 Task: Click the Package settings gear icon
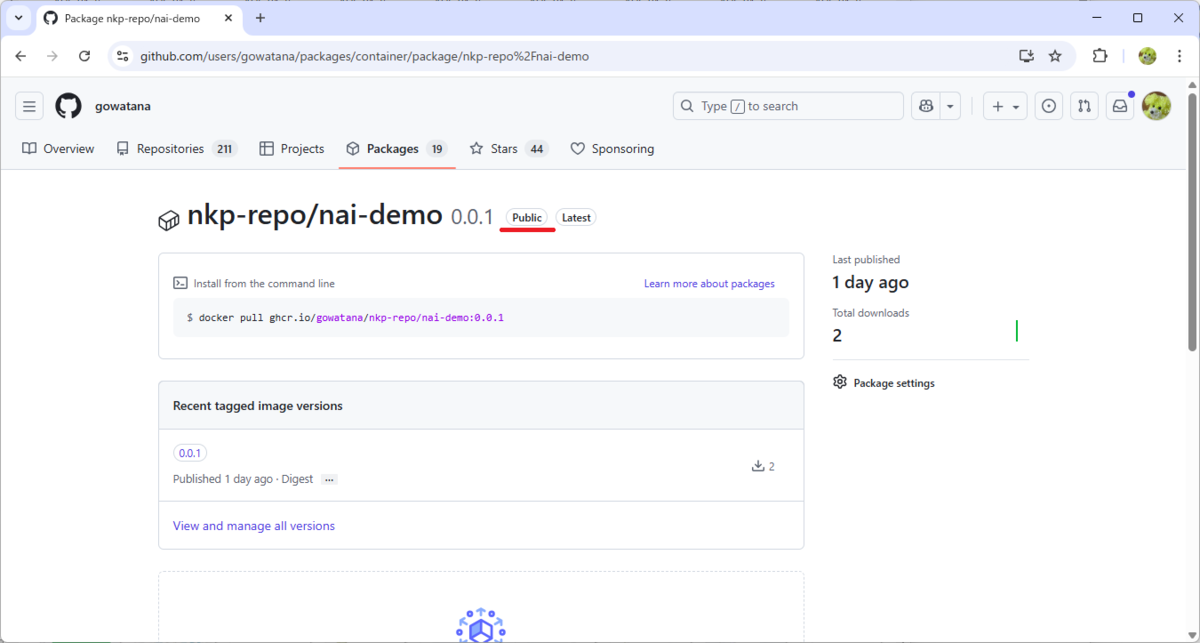[840, 382]
